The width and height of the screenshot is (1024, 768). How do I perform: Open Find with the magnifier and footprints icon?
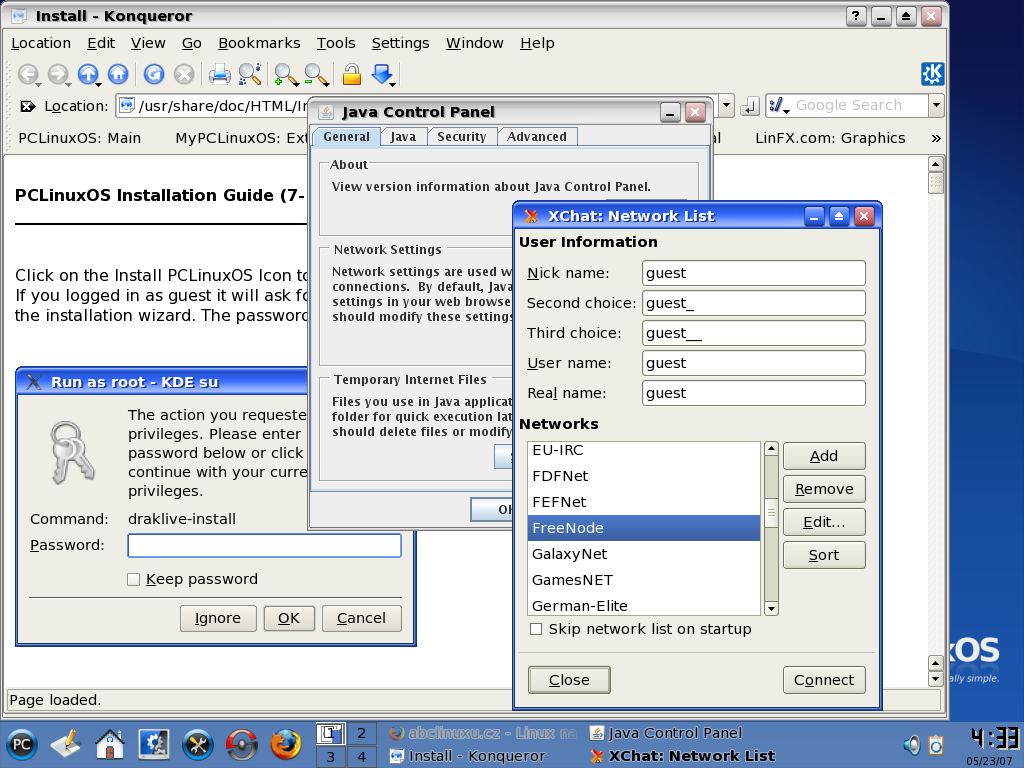click(x=250, y=74)
